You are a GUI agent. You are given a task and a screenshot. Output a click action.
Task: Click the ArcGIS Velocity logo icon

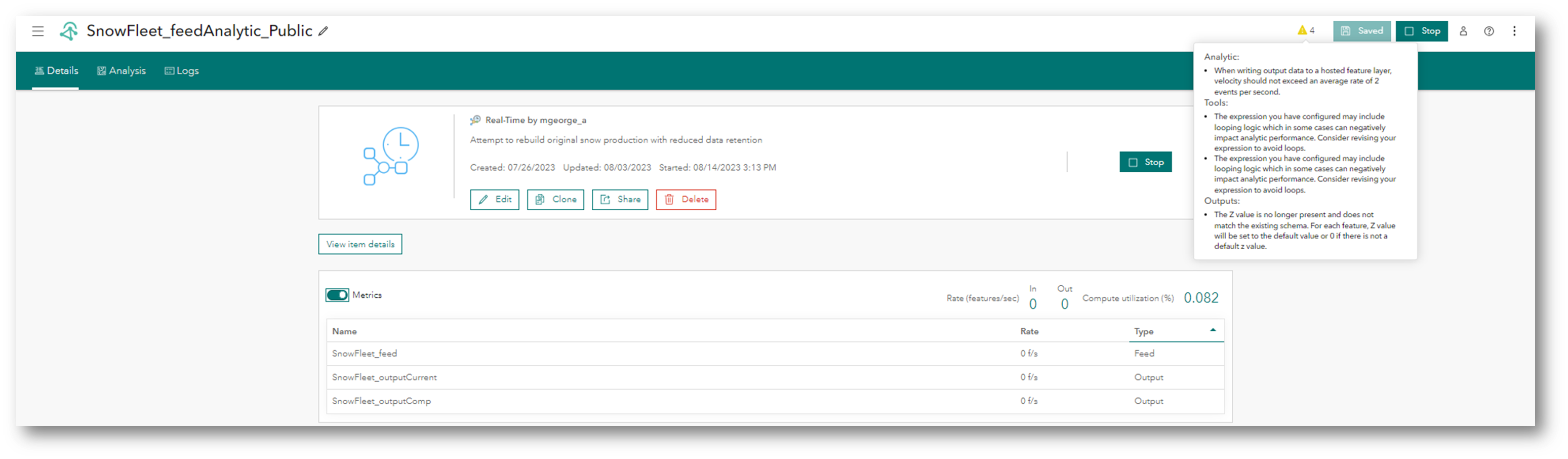pyautogui.click(x=69, y=30)
